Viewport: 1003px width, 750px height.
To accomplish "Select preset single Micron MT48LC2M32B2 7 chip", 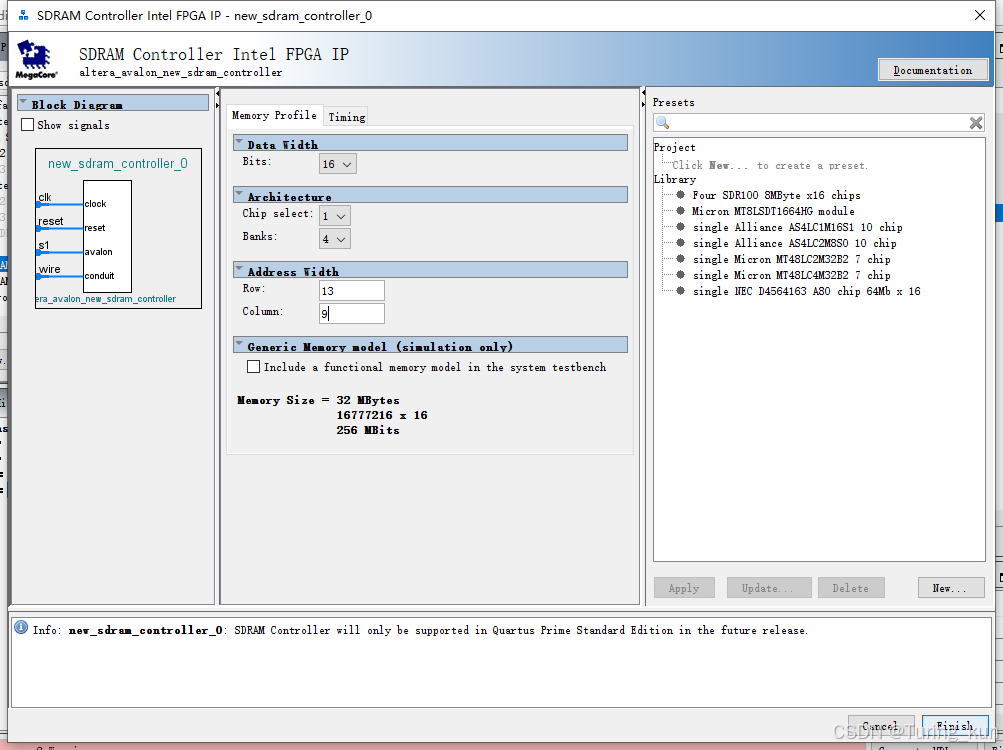I will point(791,259).
